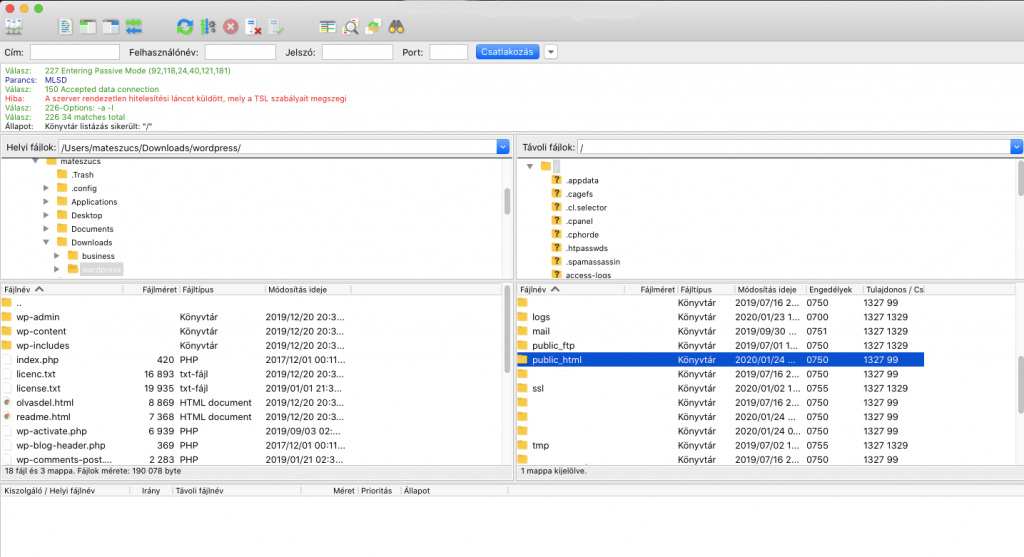Toggle local directory tree display icon
The width and height of the screenshot is (1024, 557).
(88, 27)
